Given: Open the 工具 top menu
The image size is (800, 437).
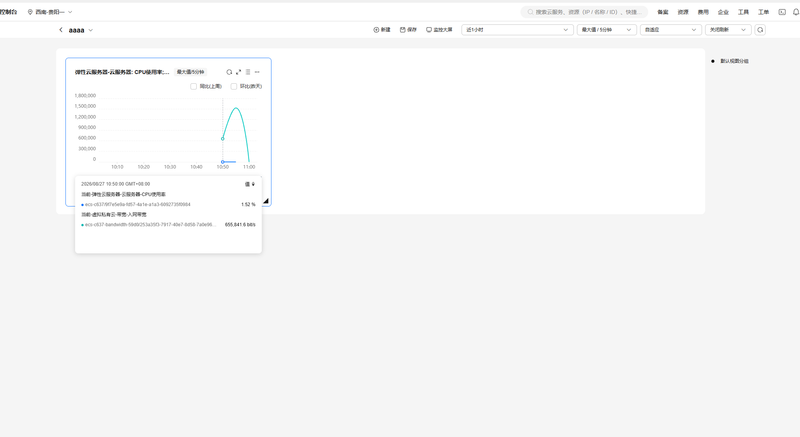Looking at the screenshot, I should tap(743, 12).
